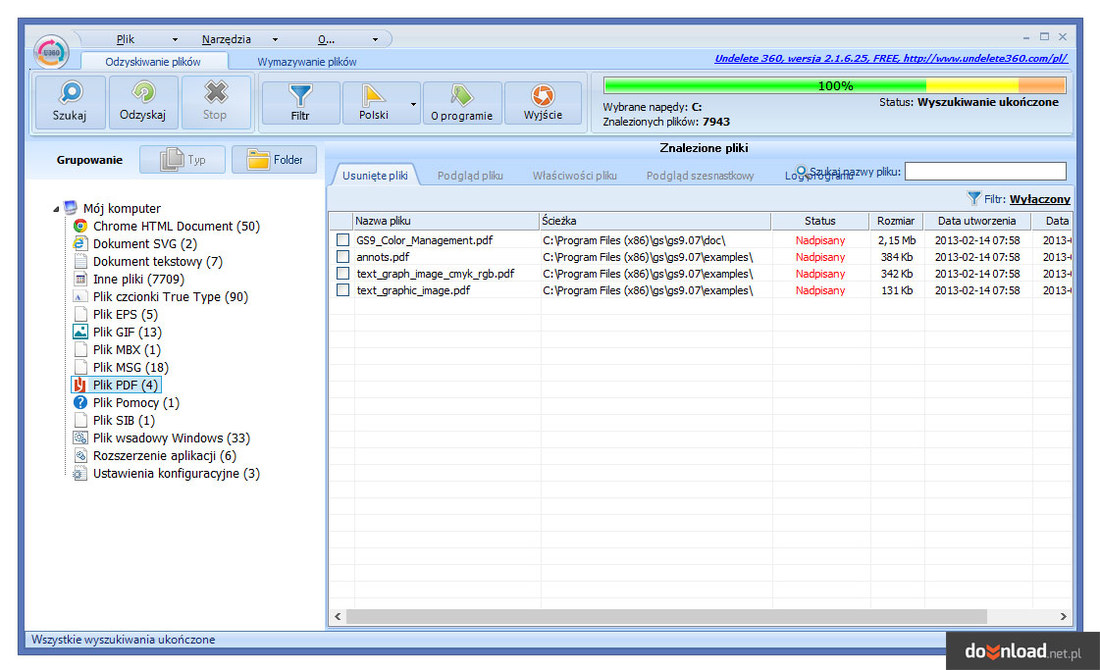Click the Plik PDF red icon
1100x670 pixels.
81,384
